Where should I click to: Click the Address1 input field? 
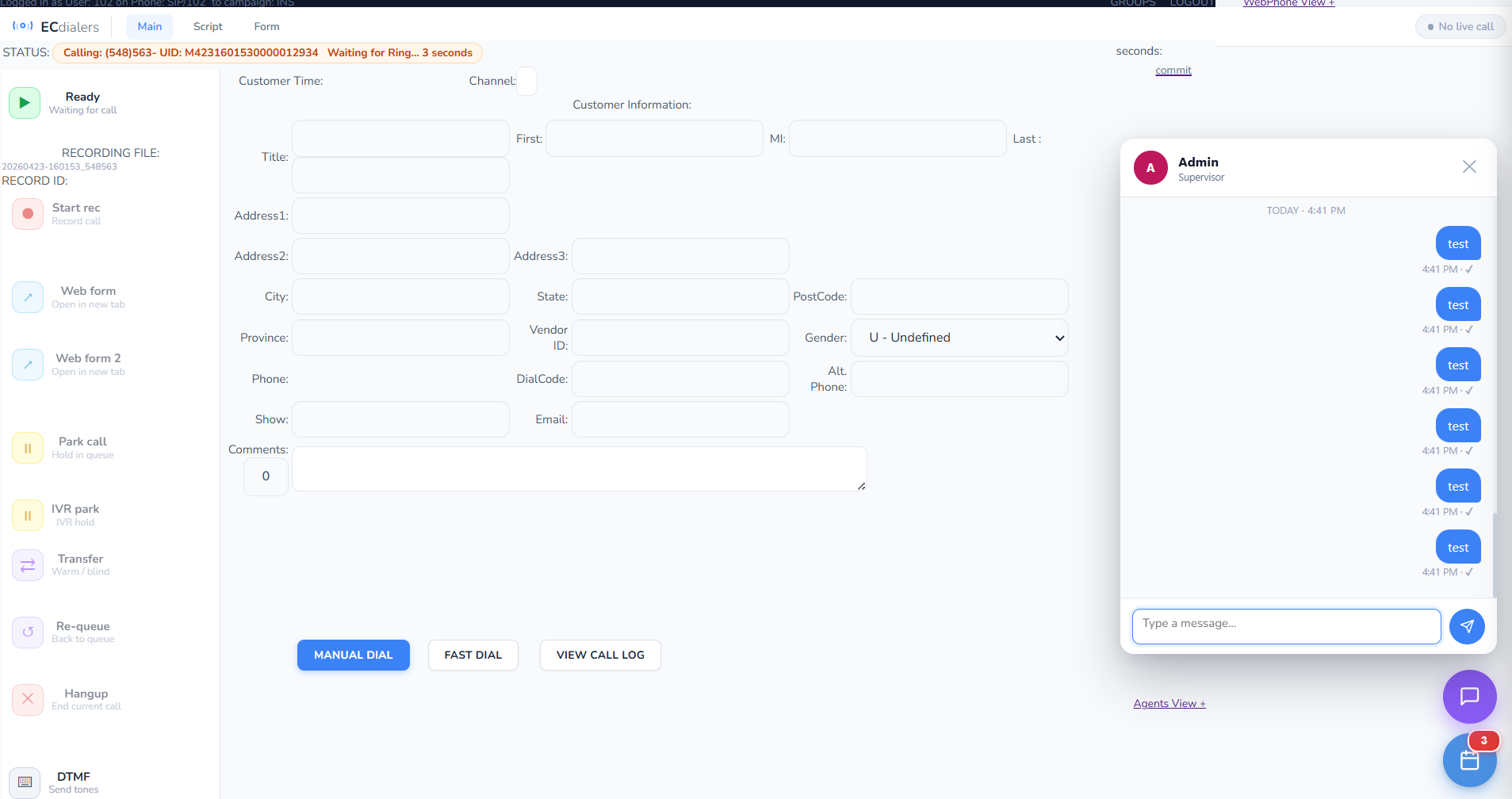[400, 216]
